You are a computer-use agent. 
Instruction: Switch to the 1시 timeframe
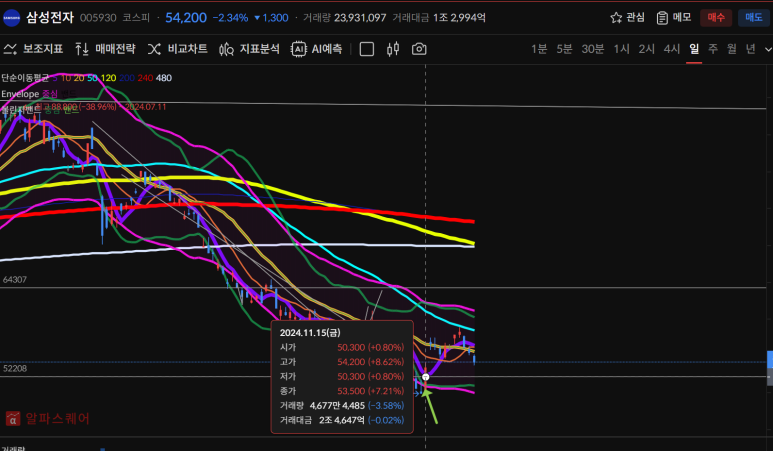(x=621, y=49)
